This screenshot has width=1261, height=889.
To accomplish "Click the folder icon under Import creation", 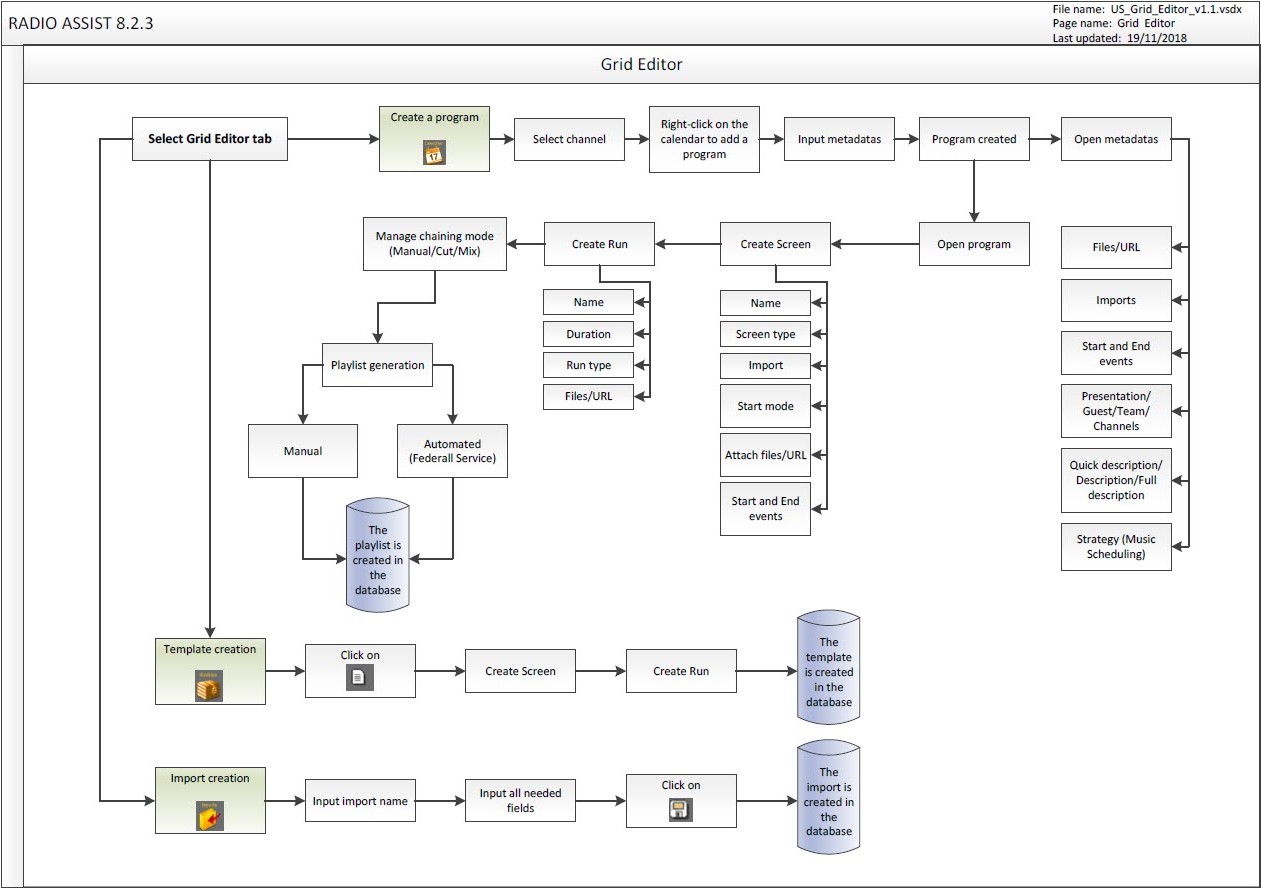I will 209,815.
